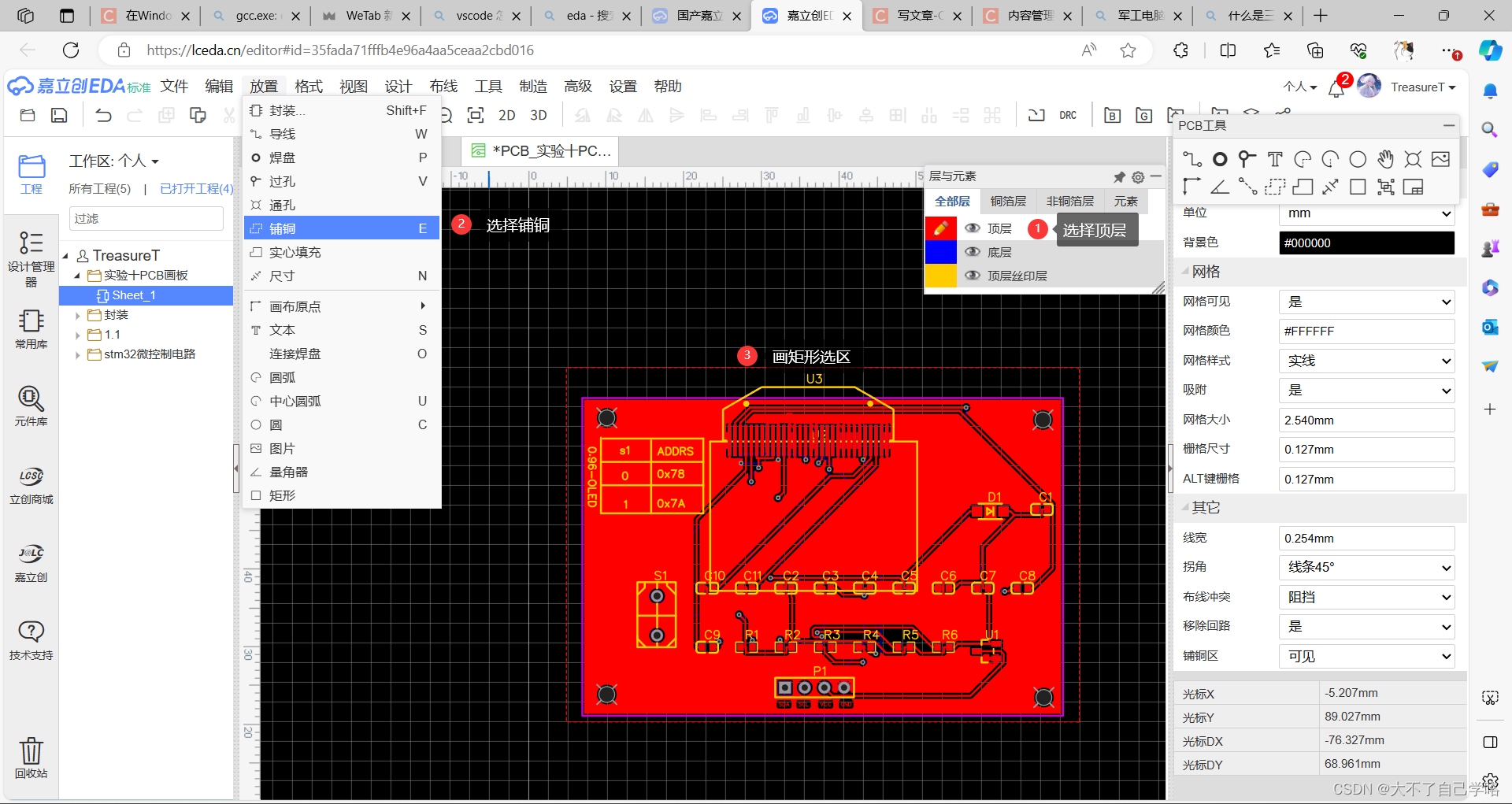
Task: Select the Via tool in the PCB tools panel
Action: tap(1247, 158)
